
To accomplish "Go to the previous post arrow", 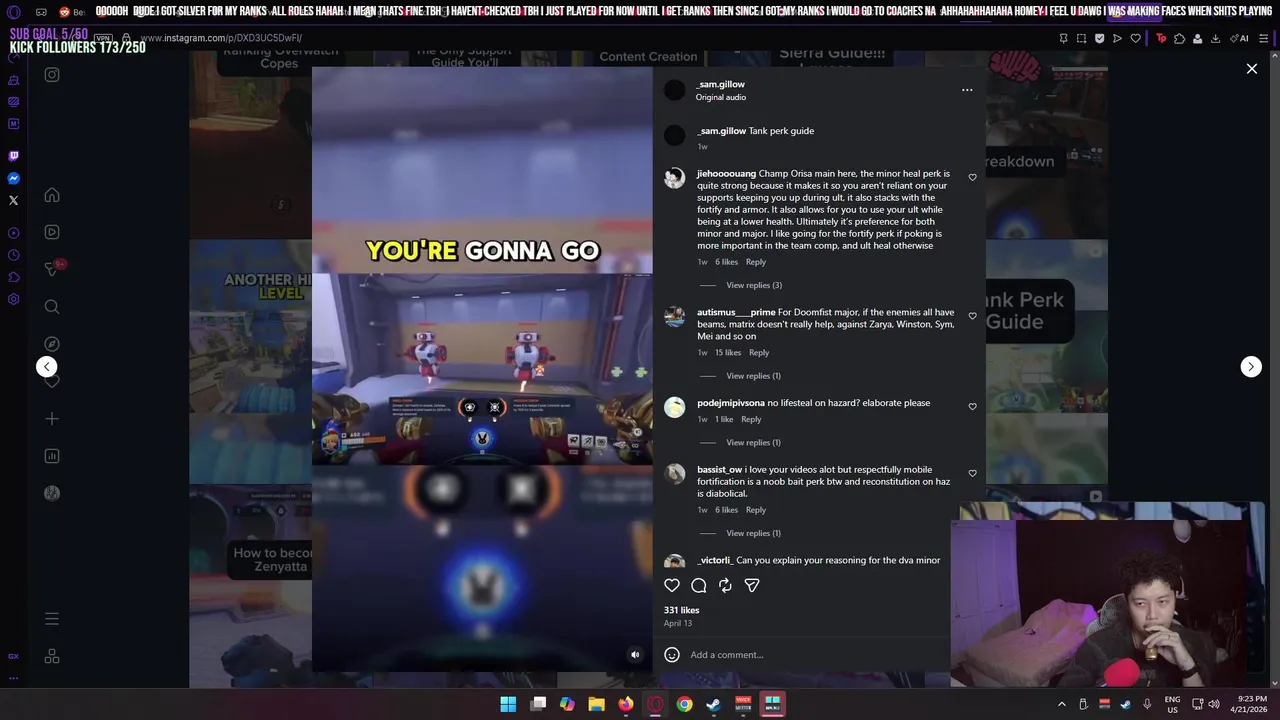I will 47,366.
